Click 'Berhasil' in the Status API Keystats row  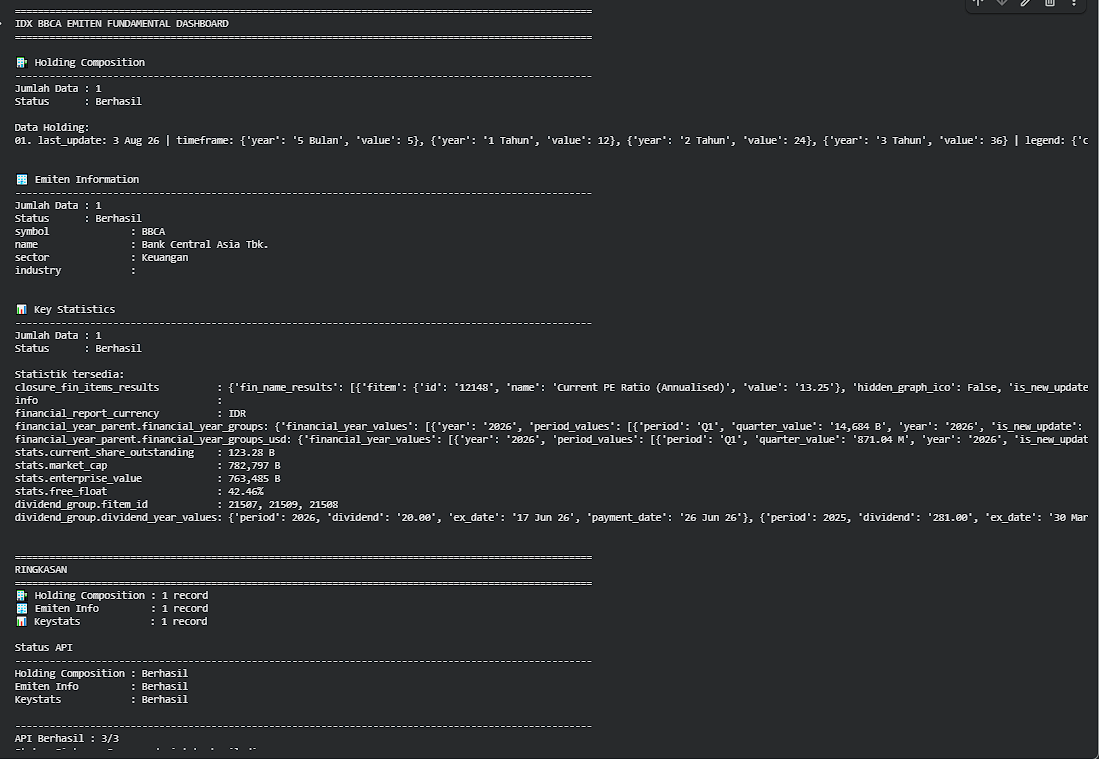(x=165, y=699)
